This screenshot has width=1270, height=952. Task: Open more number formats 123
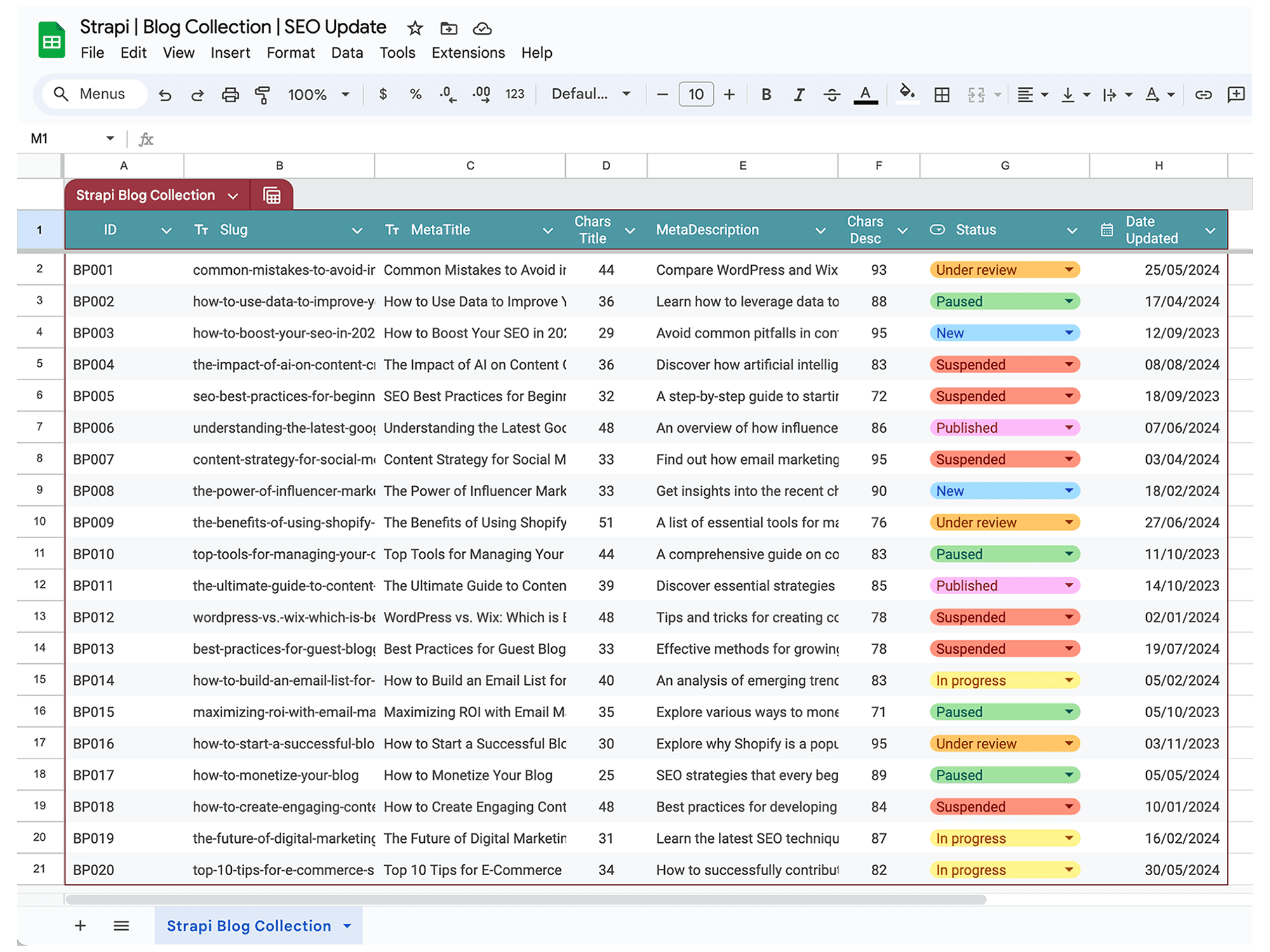(x=514, y=94)
